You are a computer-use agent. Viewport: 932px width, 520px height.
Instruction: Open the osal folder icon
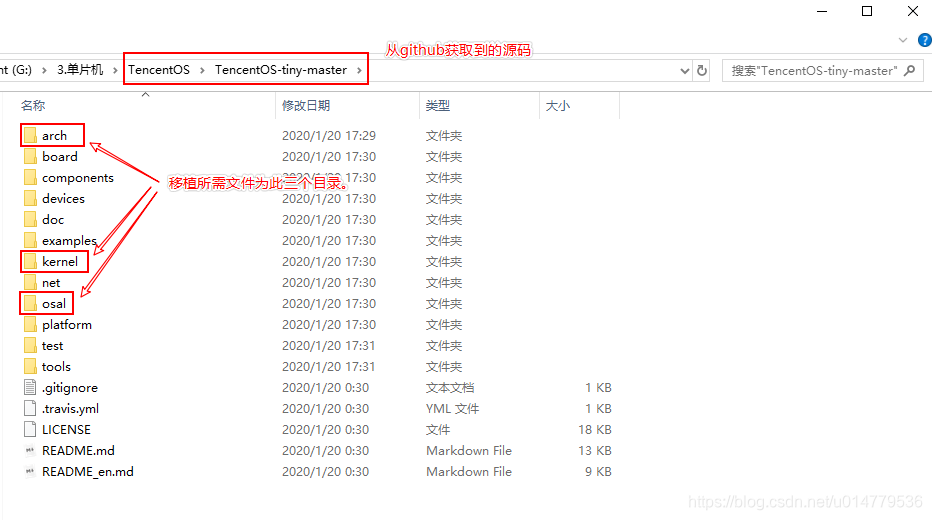(x=30, y=304)
